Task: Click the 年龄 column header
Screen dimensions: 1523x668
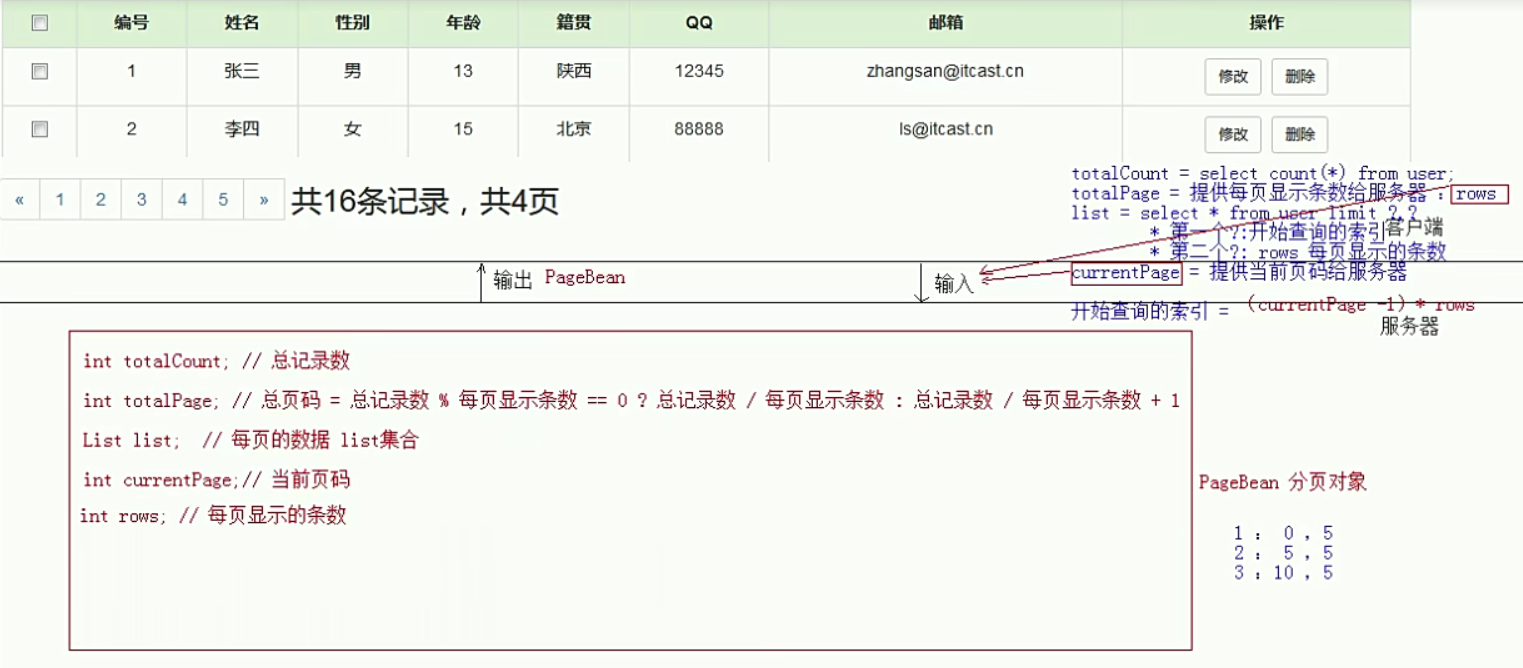Action: 463,23
